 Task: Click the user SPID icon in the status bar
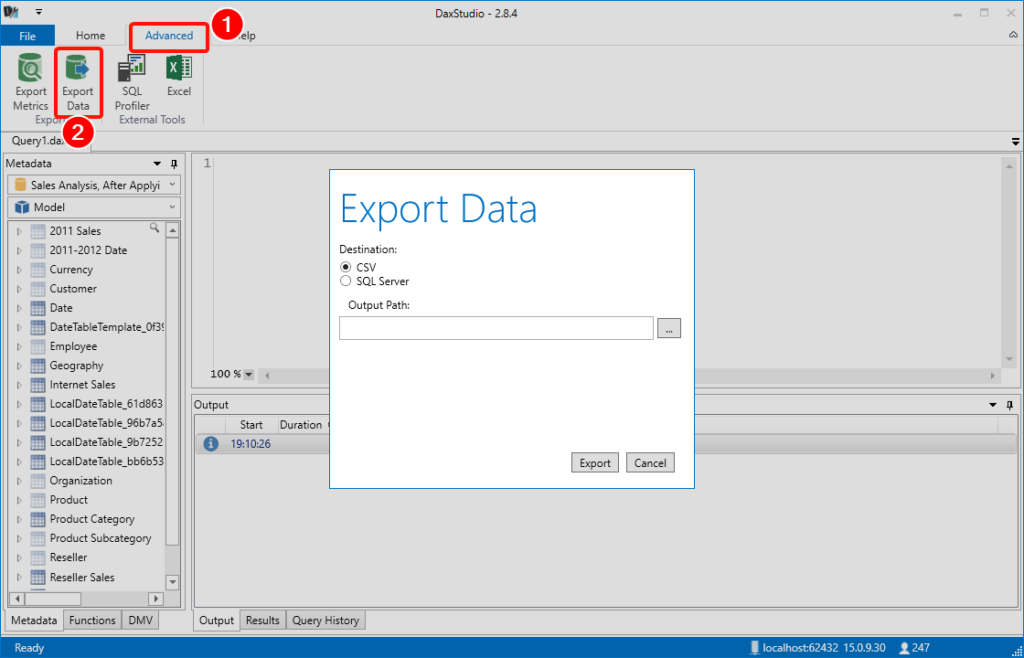click(x=904, y=648)
